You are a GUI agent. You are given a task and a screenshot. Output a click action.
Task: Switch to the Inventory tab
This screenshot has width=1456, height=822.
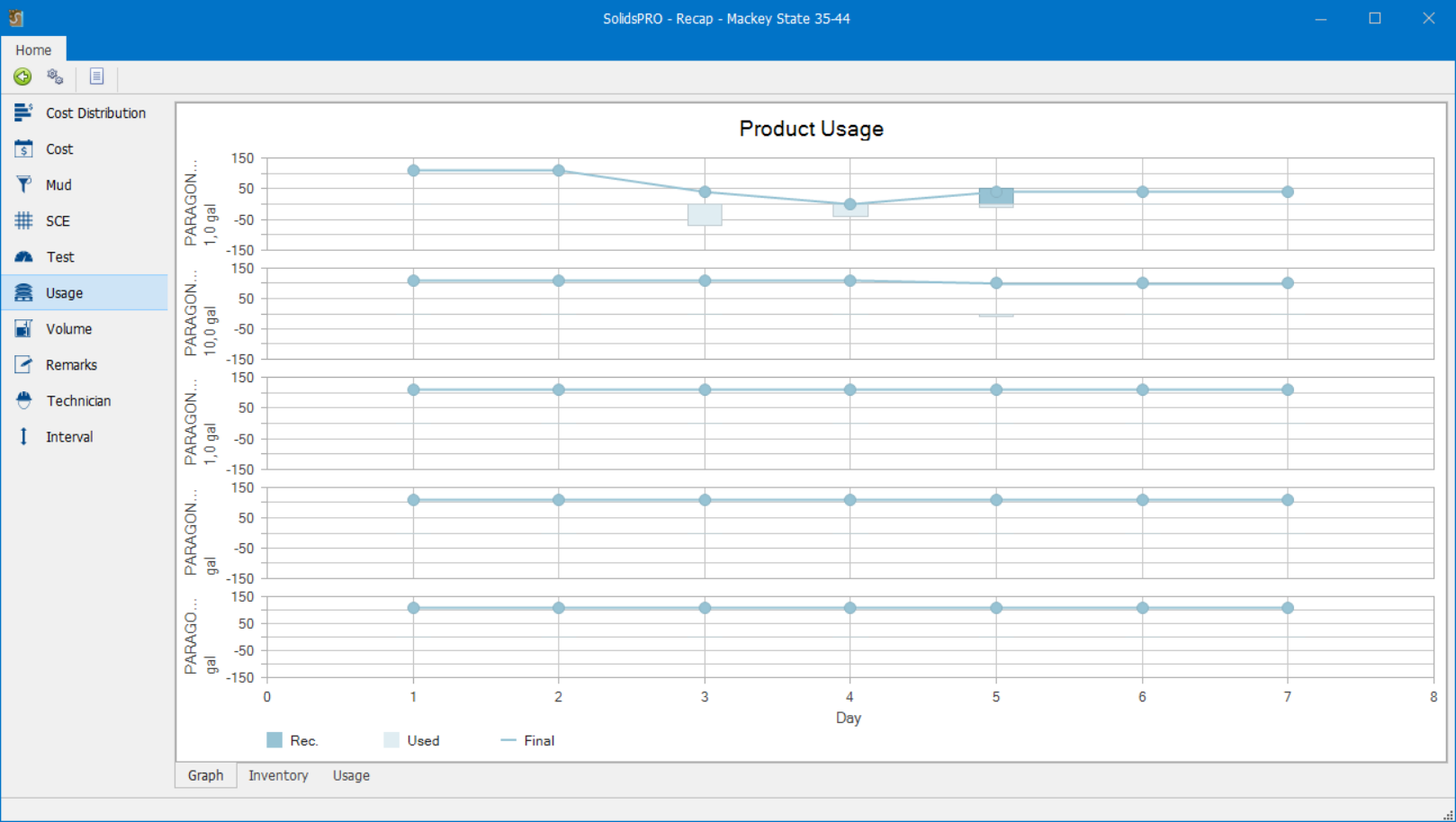(278, 775)
